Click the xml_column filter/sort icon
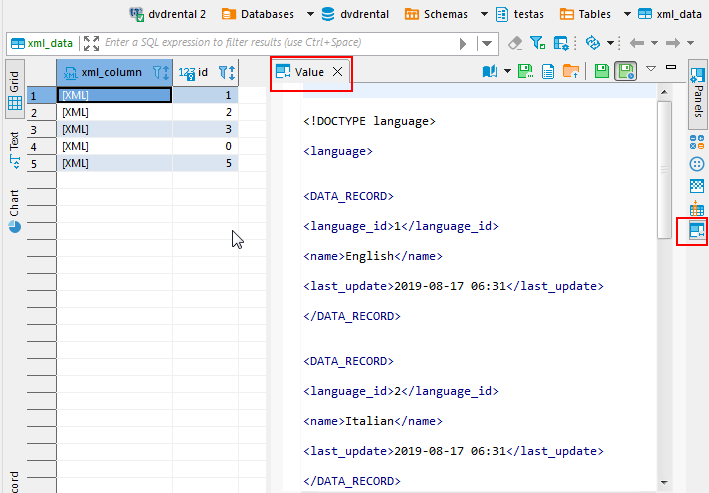709x493 pixels. [161, 72]
